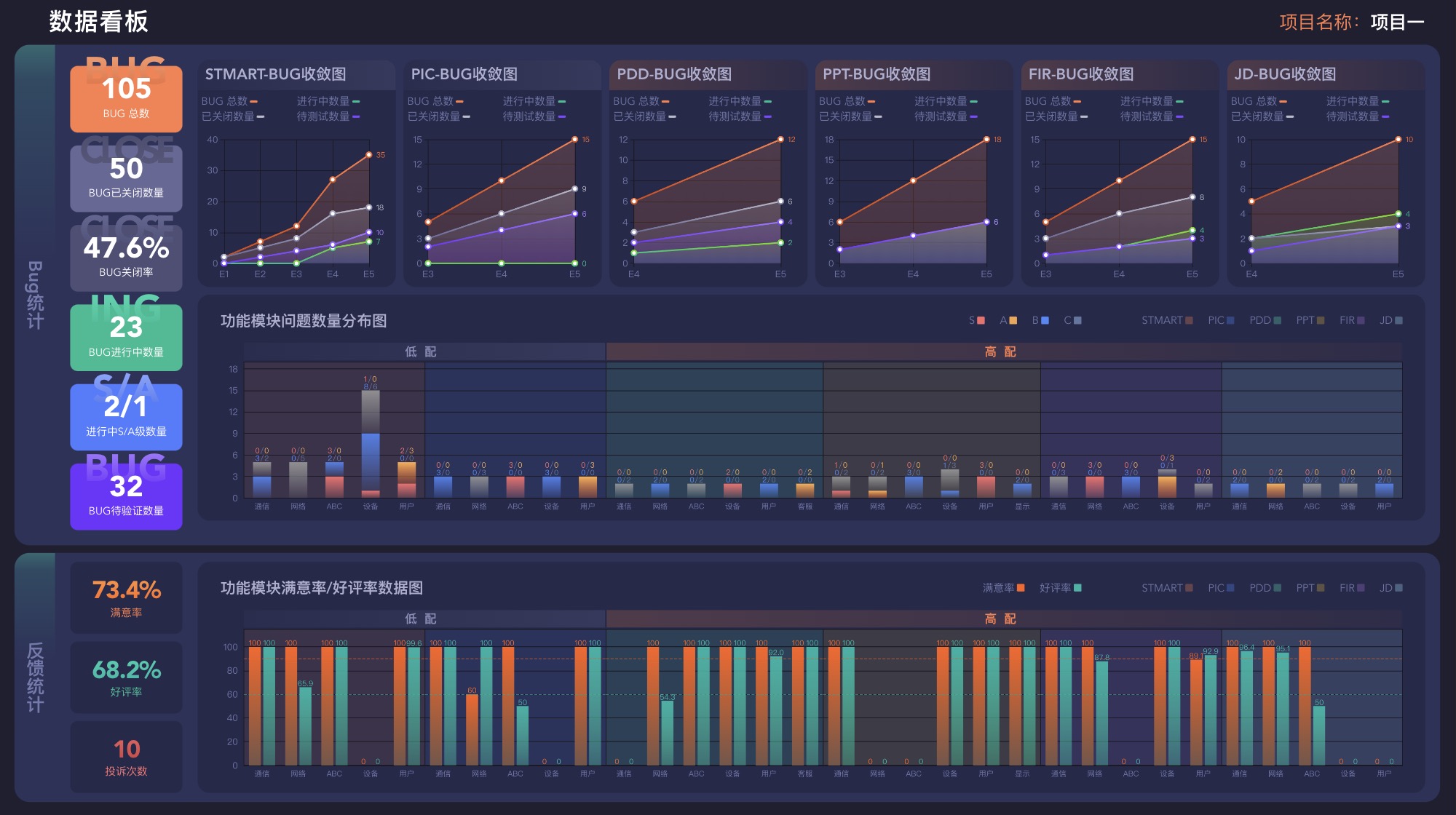Click the 10 投诉次数 card
Screen dimensions: 1456x815
126,757
